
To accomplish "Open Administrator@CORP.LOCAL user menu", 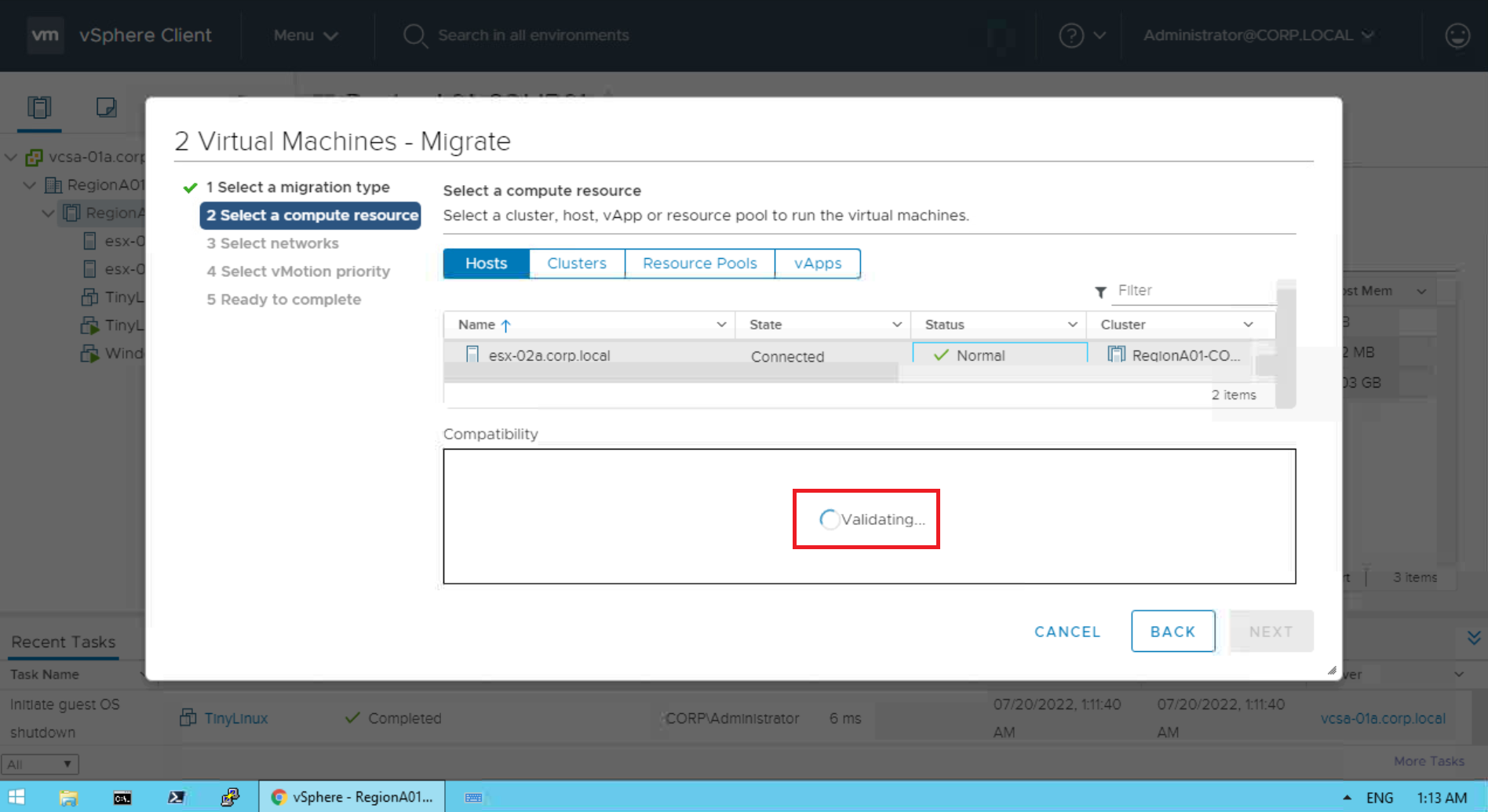I will pyautogui.click(x=1258, y=35).
